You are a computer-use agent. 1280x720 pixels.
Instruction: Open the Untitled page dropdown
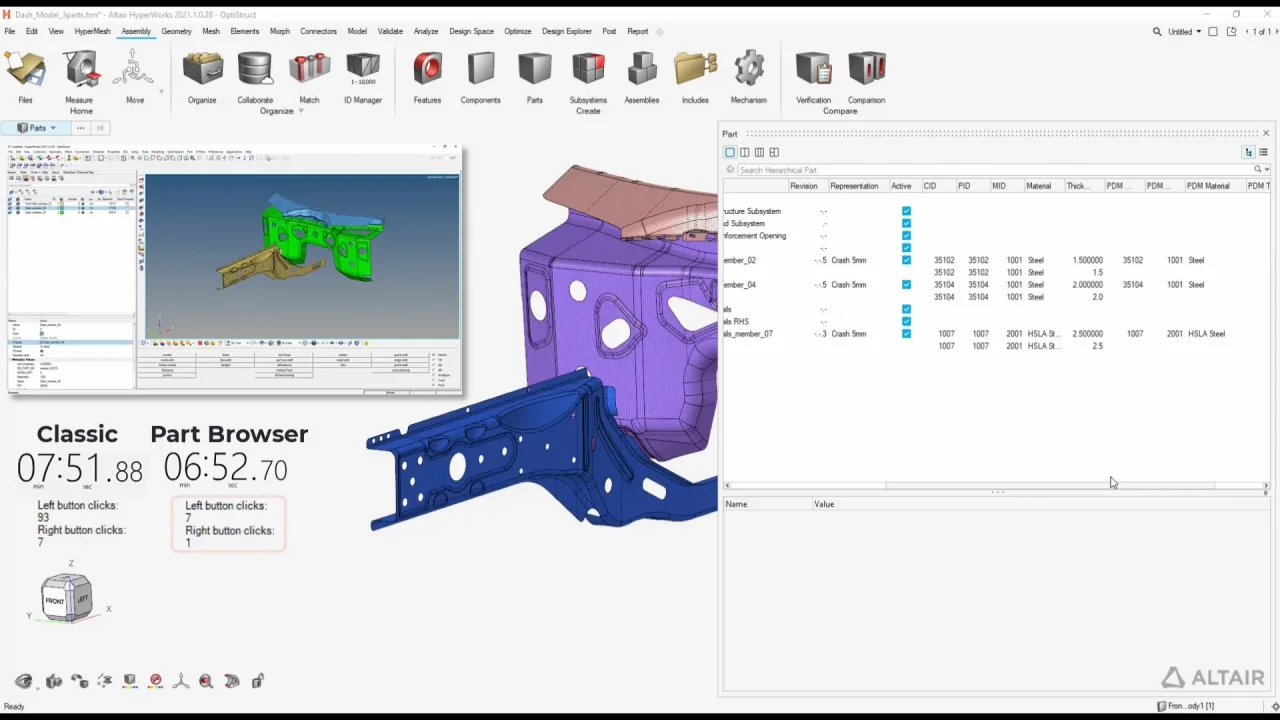point(1198,32)
